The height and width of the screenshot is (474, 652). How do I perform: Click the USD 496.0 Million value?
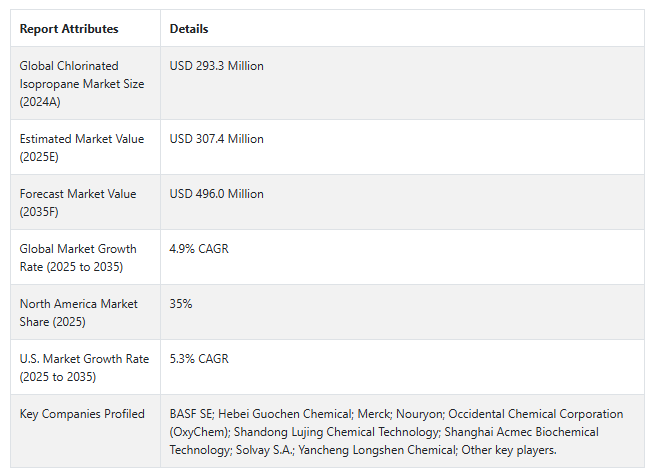click(x=217, y=194)
